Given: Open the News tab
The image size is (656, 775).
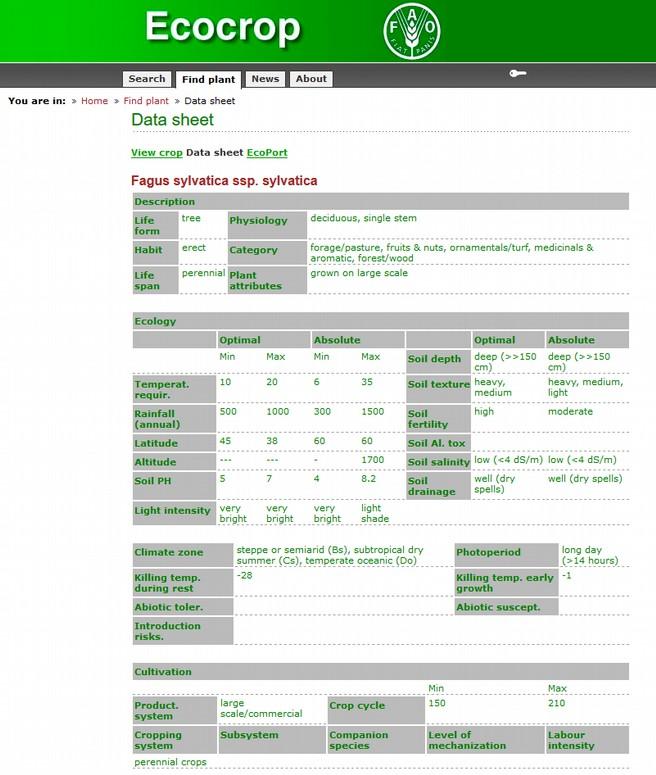Looking at the screenshot, I should click(x=265, y=79).
